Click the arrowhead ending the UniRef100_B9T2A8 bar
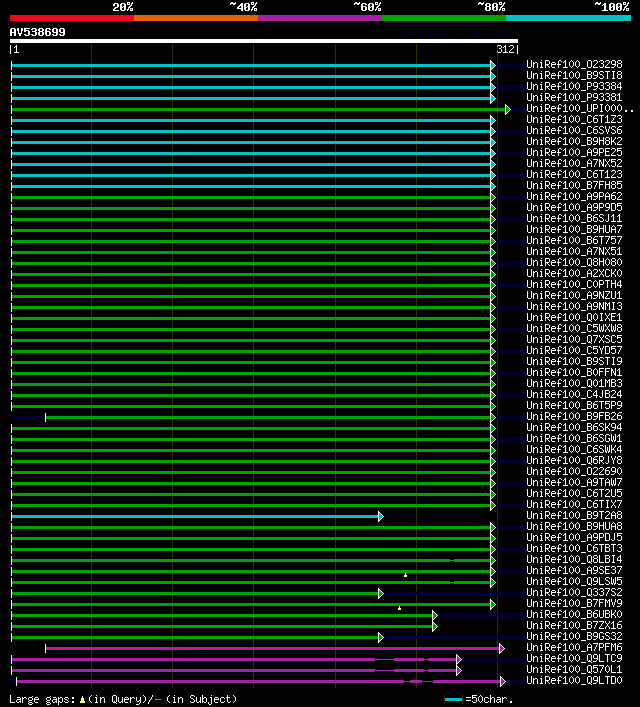This screenshot has width=640, height=707. tap(381, 516)
